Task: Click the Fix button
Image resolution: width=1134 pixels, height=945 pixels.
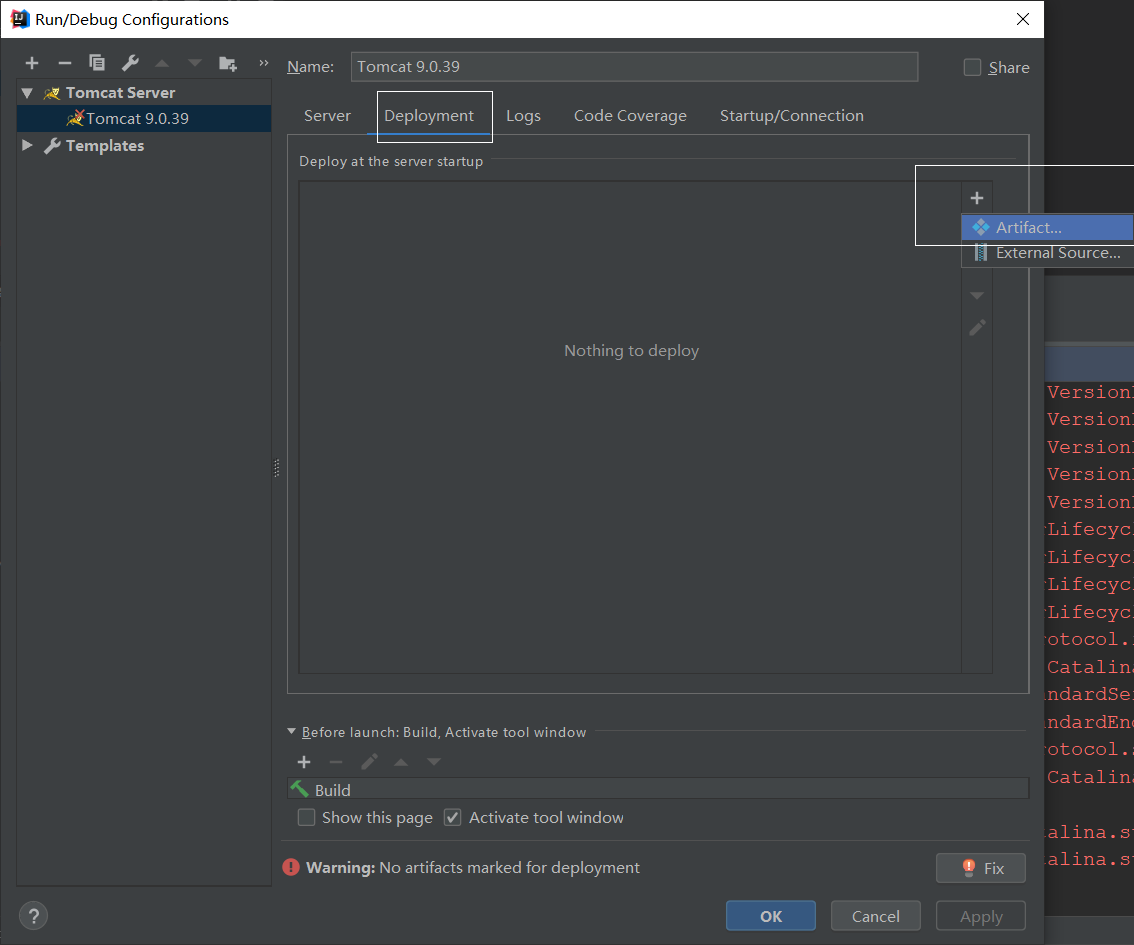Action: click(x=981, y=868)
